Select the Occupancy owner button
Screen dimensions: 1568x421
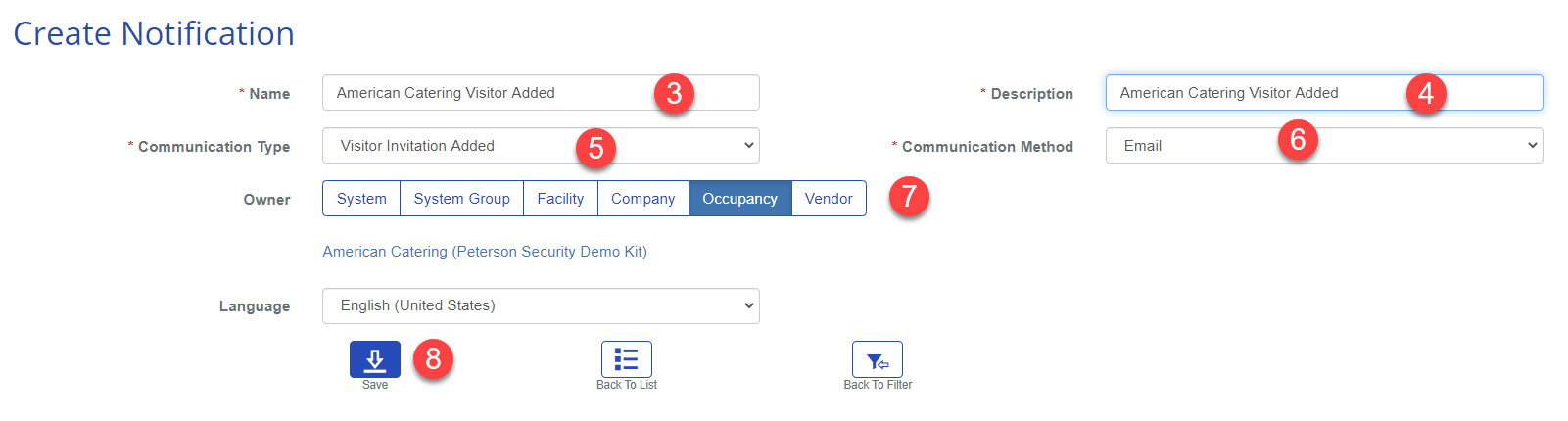(x=739, y=199)
